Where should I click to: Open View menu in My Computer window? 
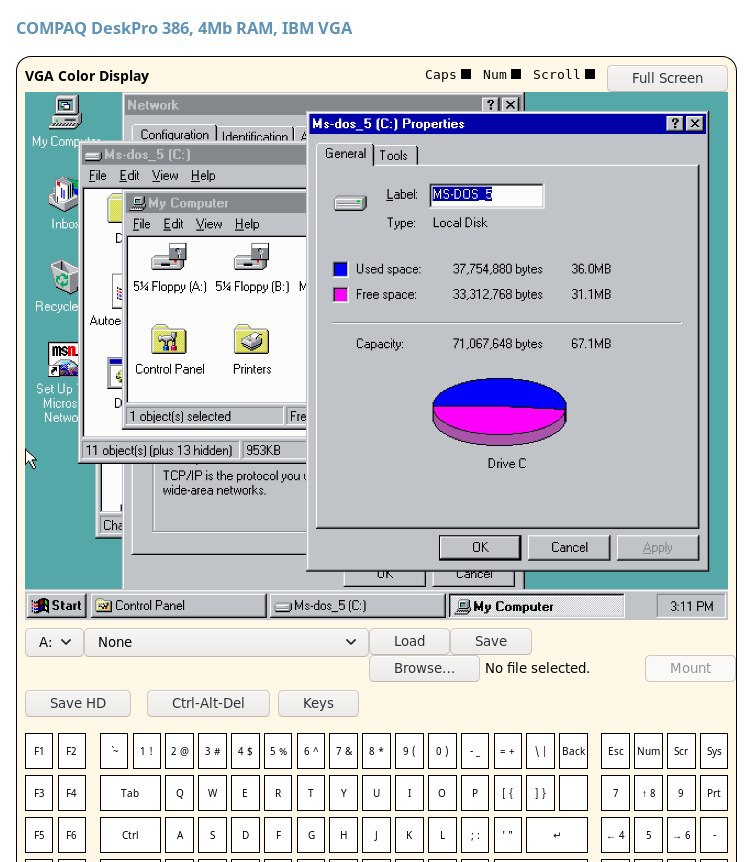pyautogui.click(x=209, y=224)
